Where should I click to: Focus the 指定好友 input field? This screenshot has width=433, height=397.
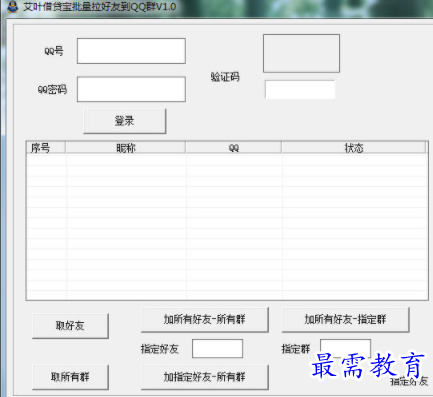pyautogui.click(x=217, y=349)
